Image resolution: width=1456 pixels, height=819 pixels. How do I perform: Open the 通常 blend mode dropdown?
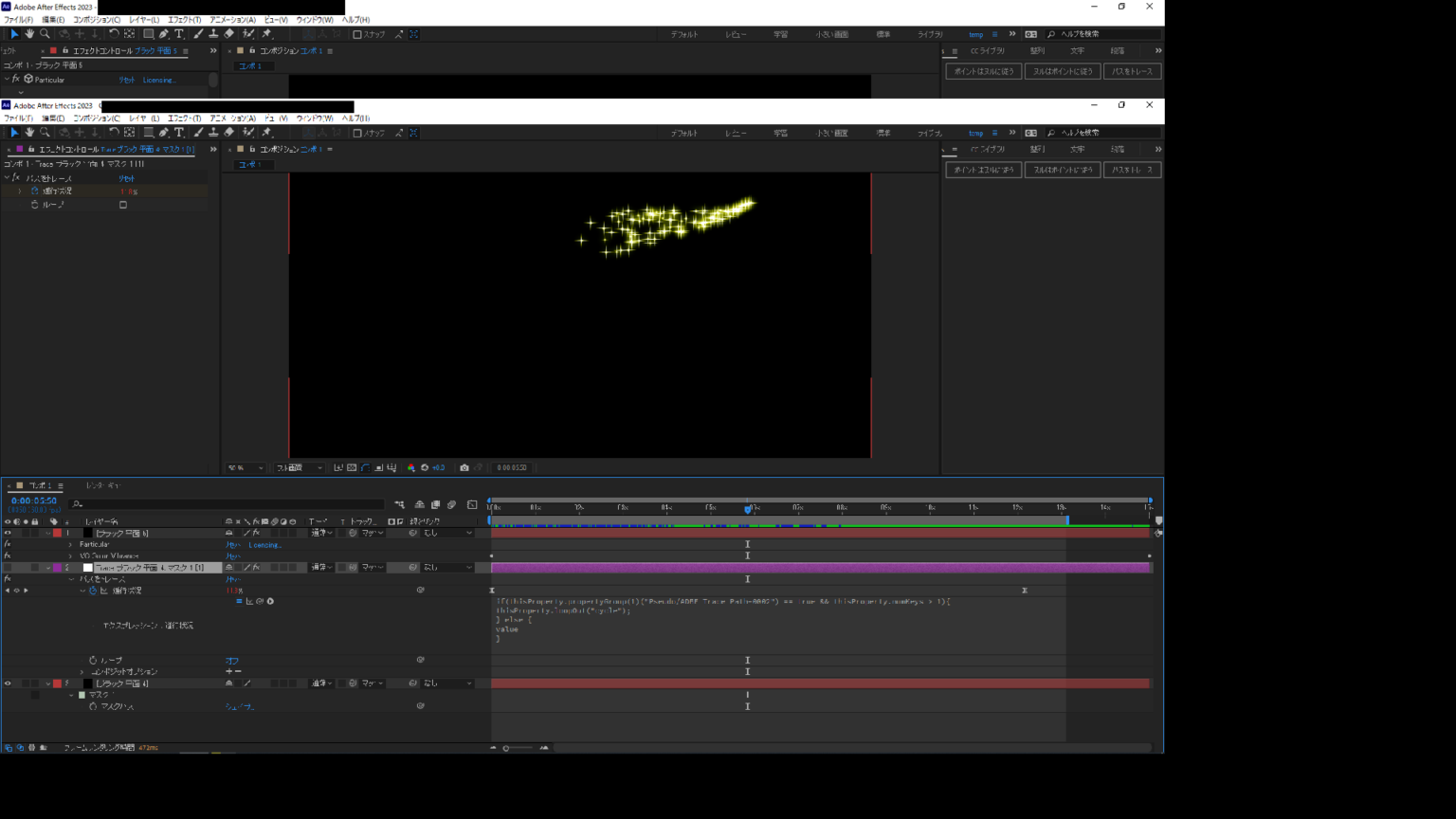[322, 533]
